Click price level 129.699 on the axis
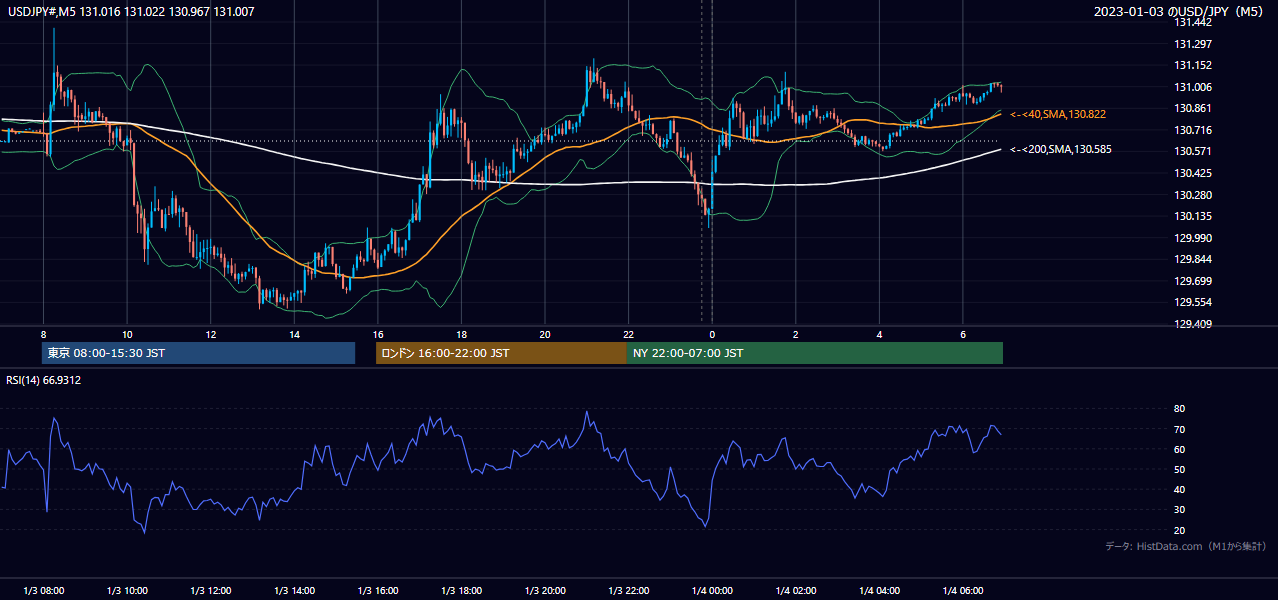This screenshot has height=600, width=1278. click(1194, 281)
